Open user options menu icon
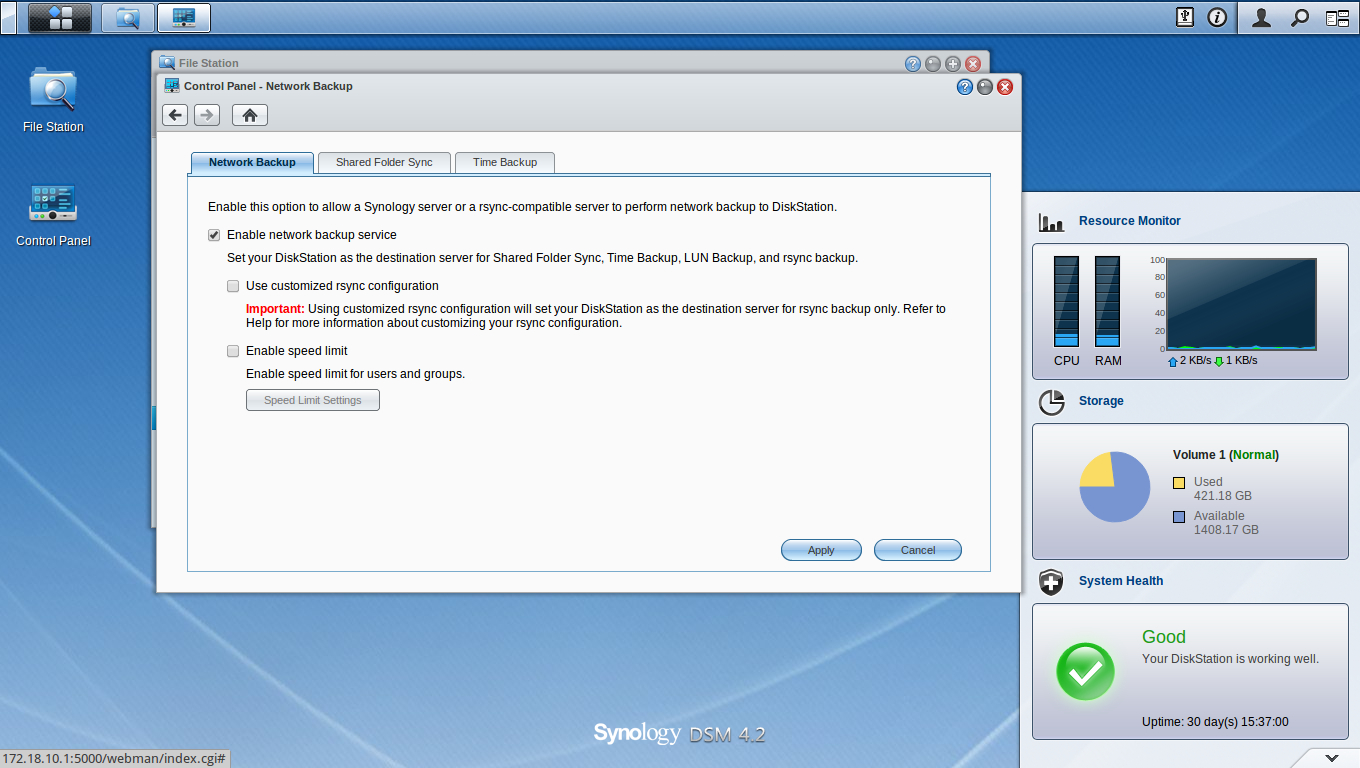 pyautogui.click(x=1262, y=17)
